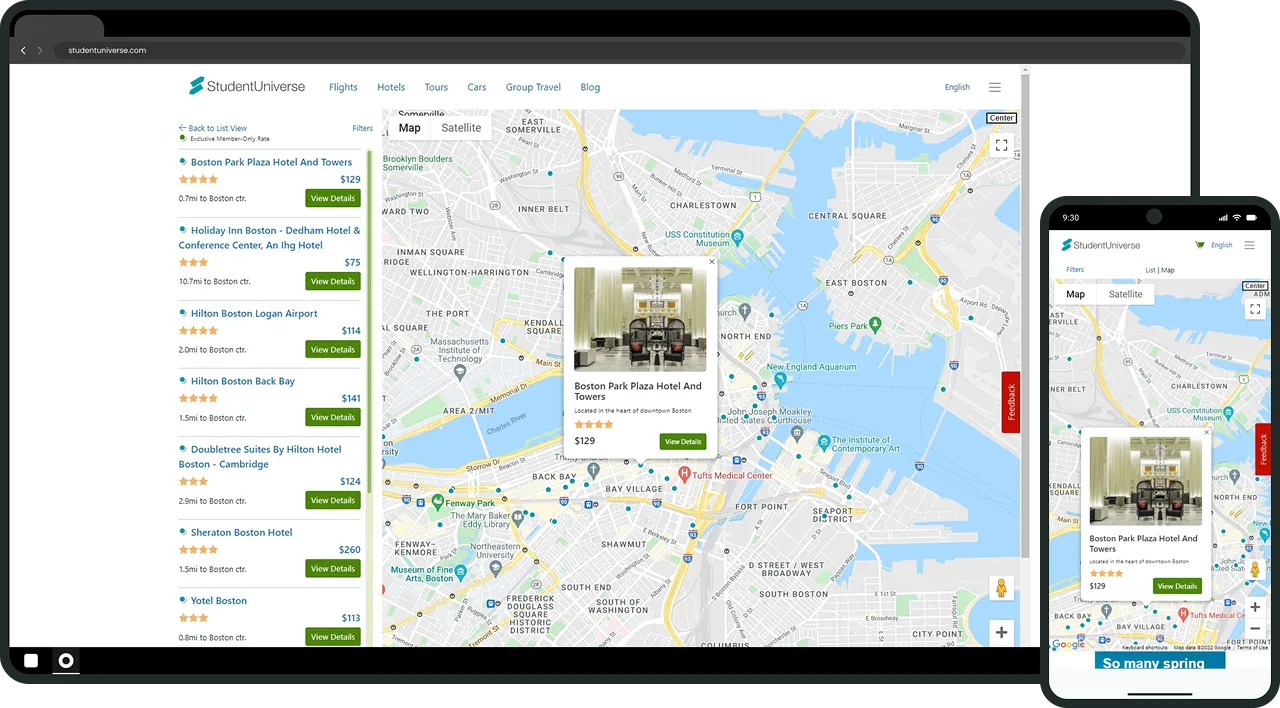View Details for Holiday Inn Boston Dedham
This screenshot has height=708, width=1280.
(333, 281)
